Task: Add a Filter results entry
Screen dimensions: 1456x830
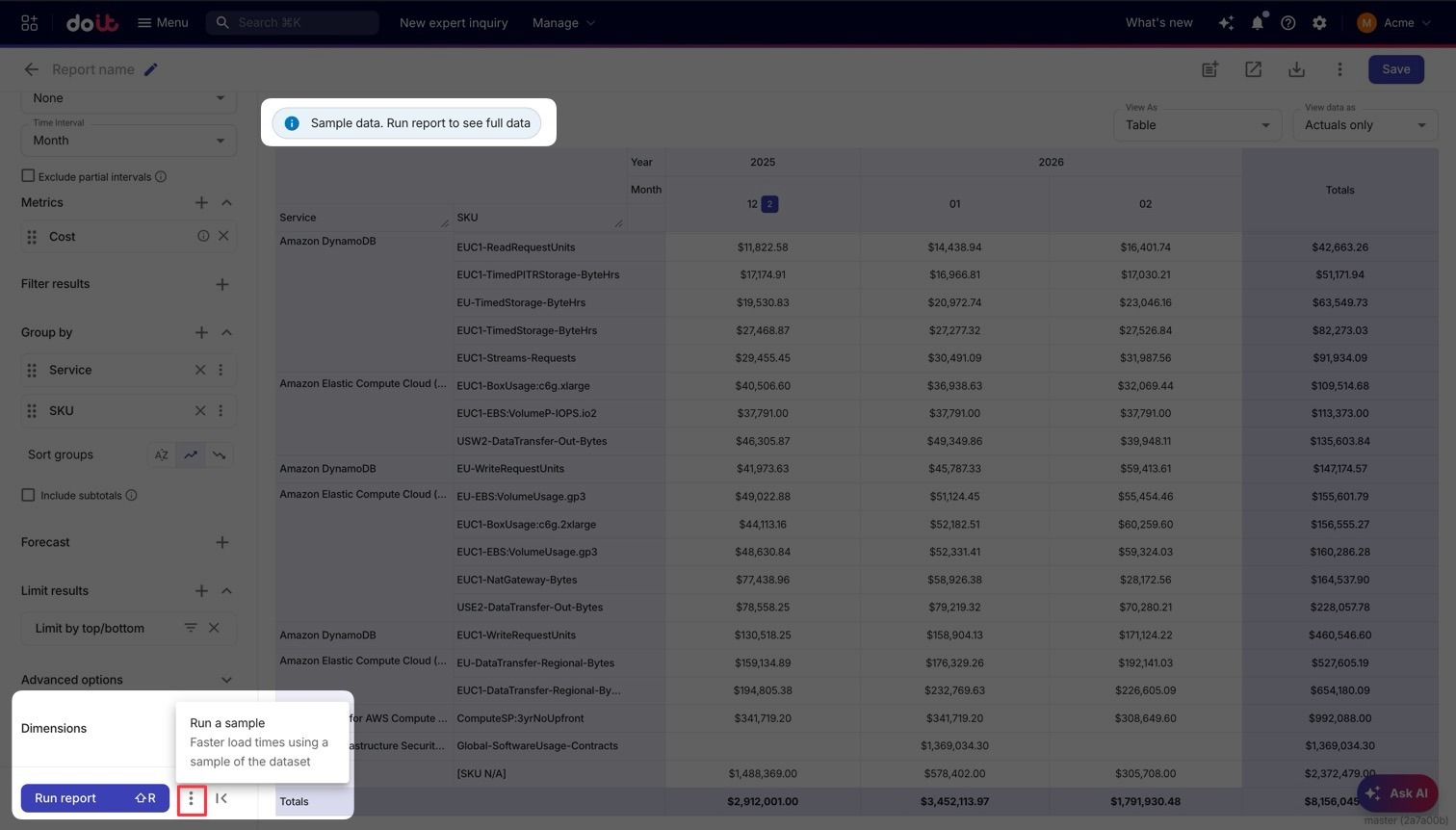Action: click(221, 284)
